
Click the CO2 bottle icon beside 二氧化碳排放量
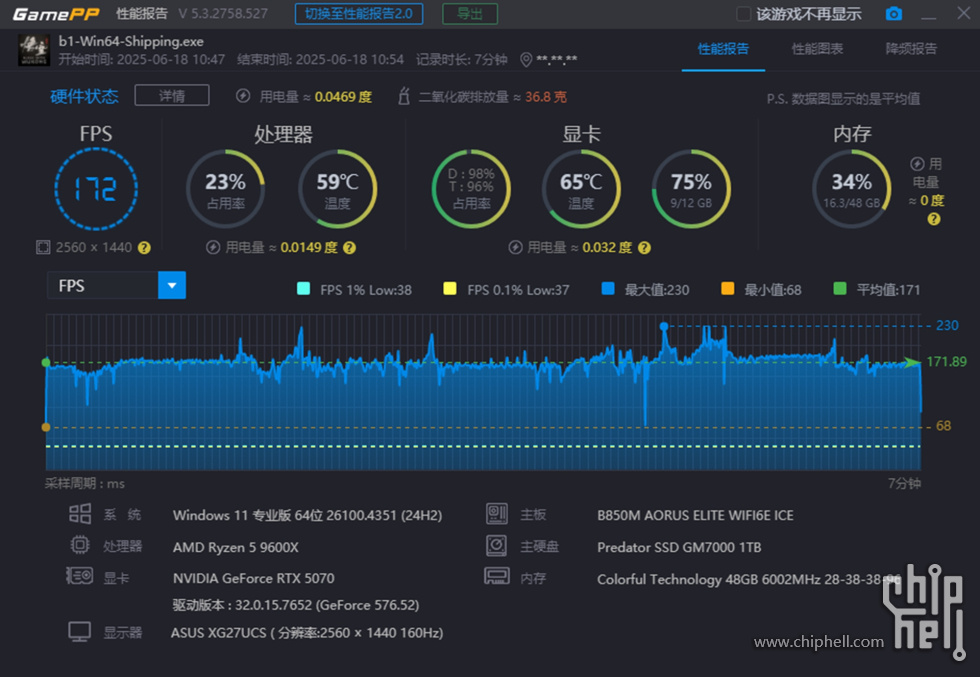pos(404,96)
